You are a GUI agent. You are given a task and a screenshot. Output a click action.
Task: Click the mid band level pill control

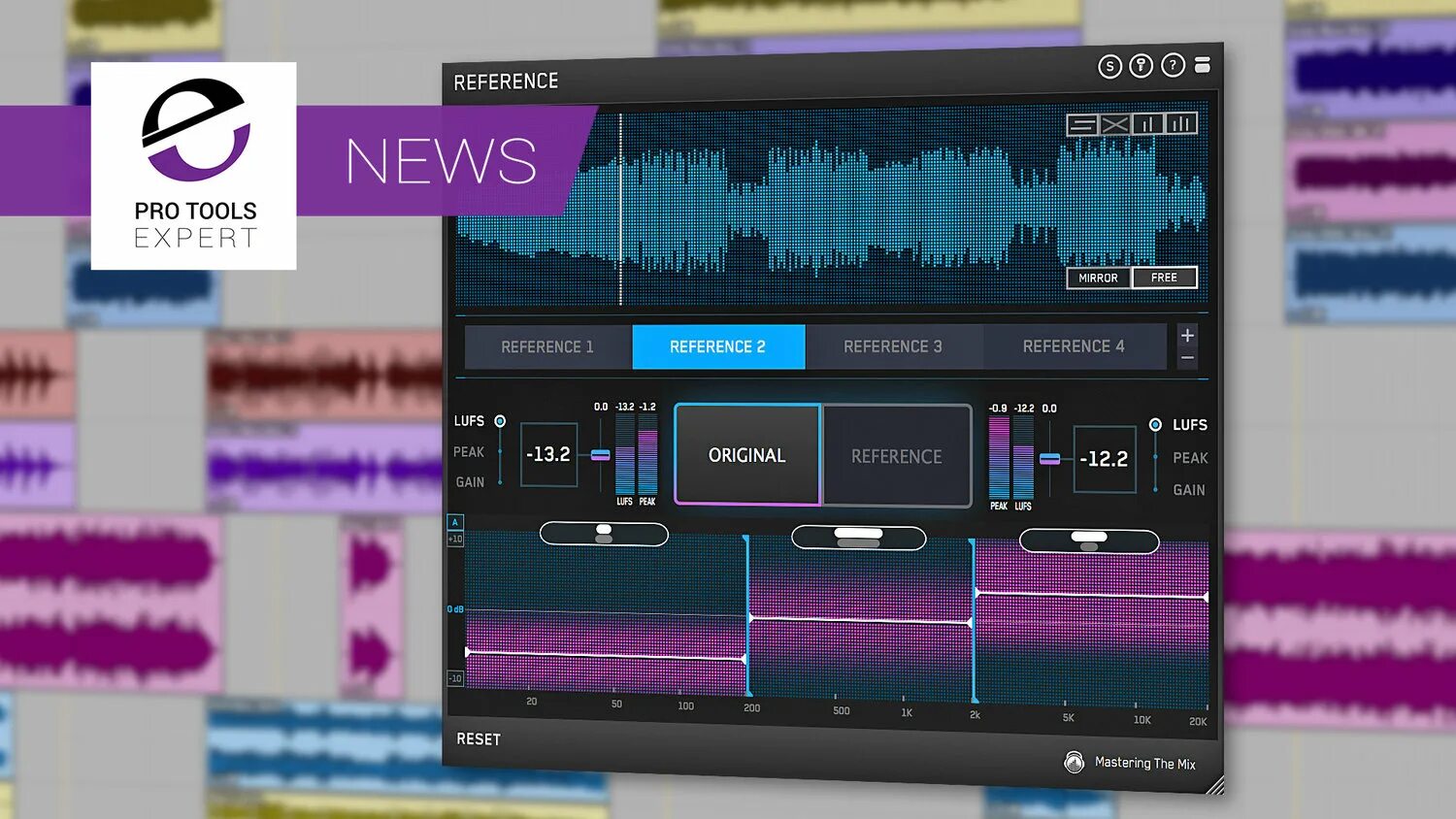pos(859,538)
